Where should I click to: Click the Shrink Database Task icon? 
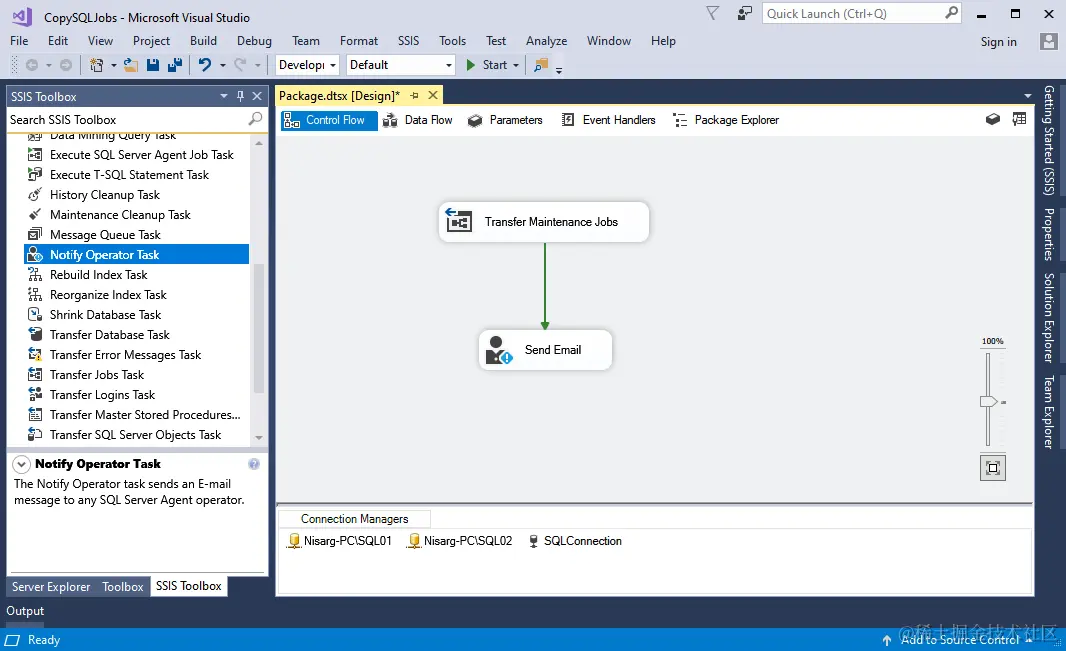click(x=35, y=315)
